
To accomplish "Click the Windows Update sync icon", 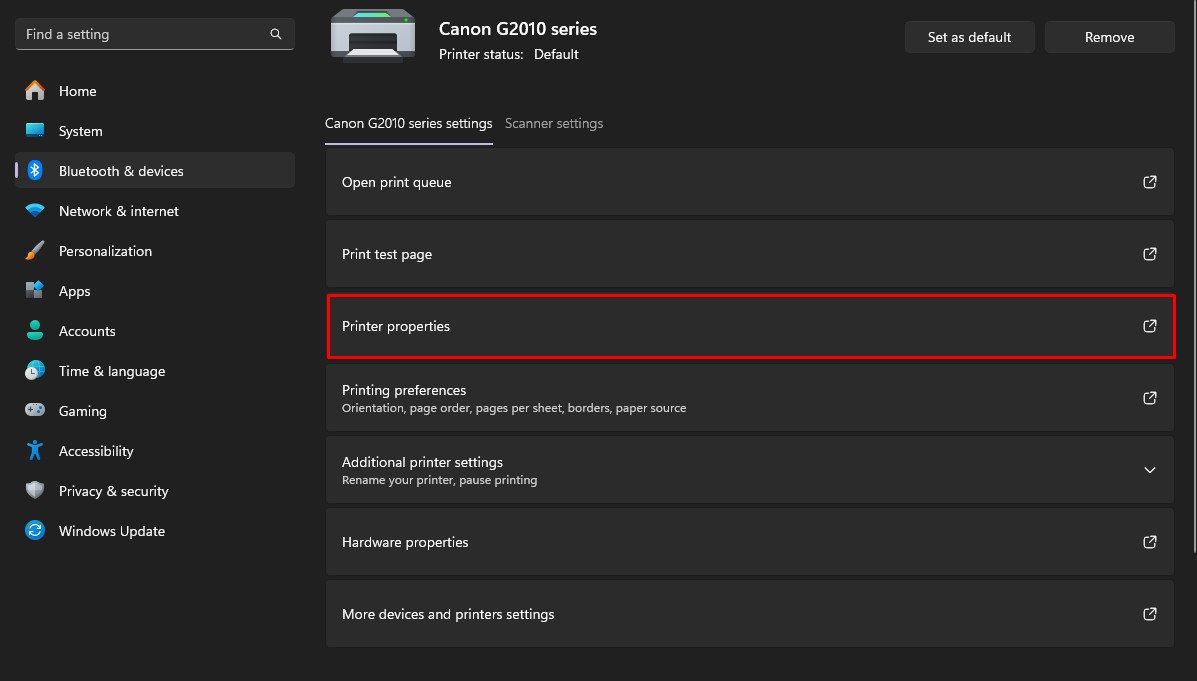I will click(34, 530).
